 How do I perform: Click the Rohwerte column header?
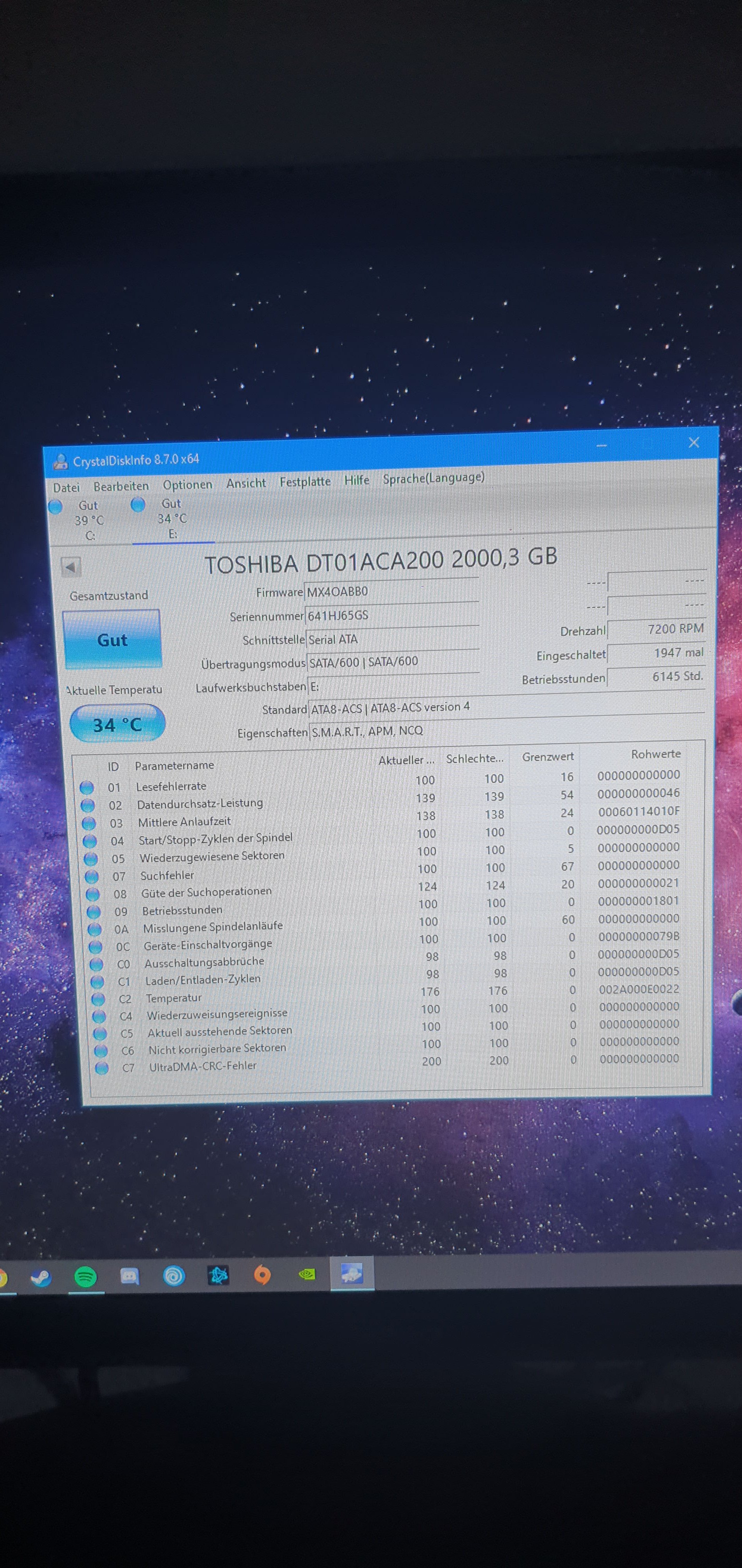[x=656, y=754]
